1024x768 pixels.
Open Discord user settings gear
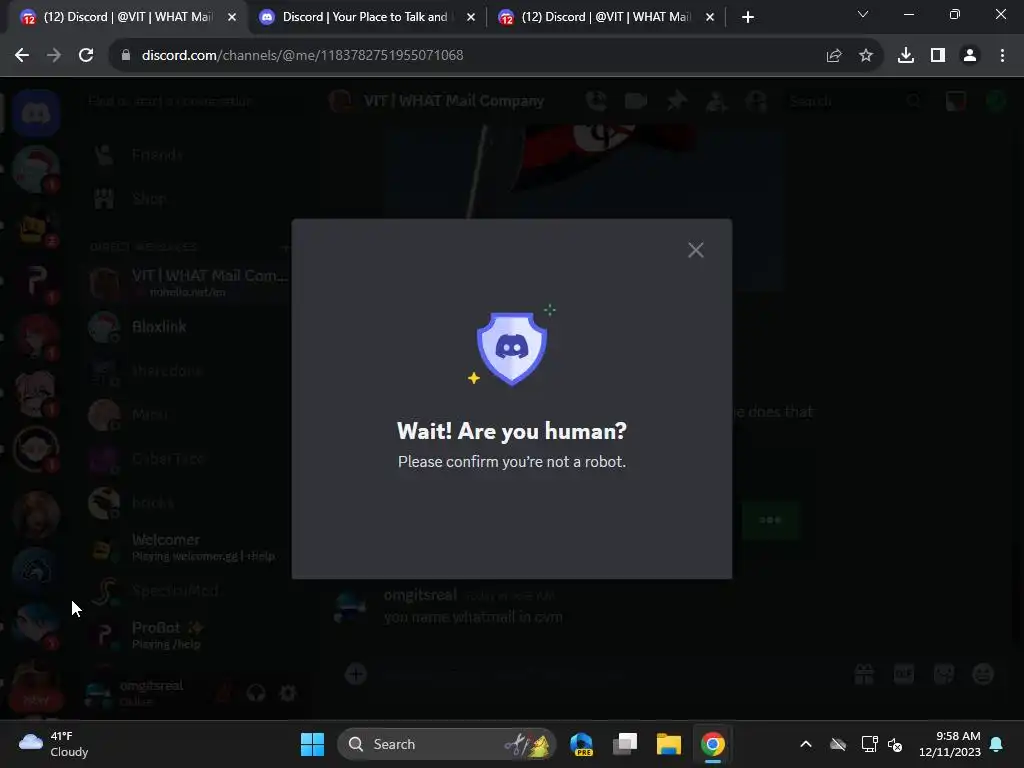click(x=288, y=693)
